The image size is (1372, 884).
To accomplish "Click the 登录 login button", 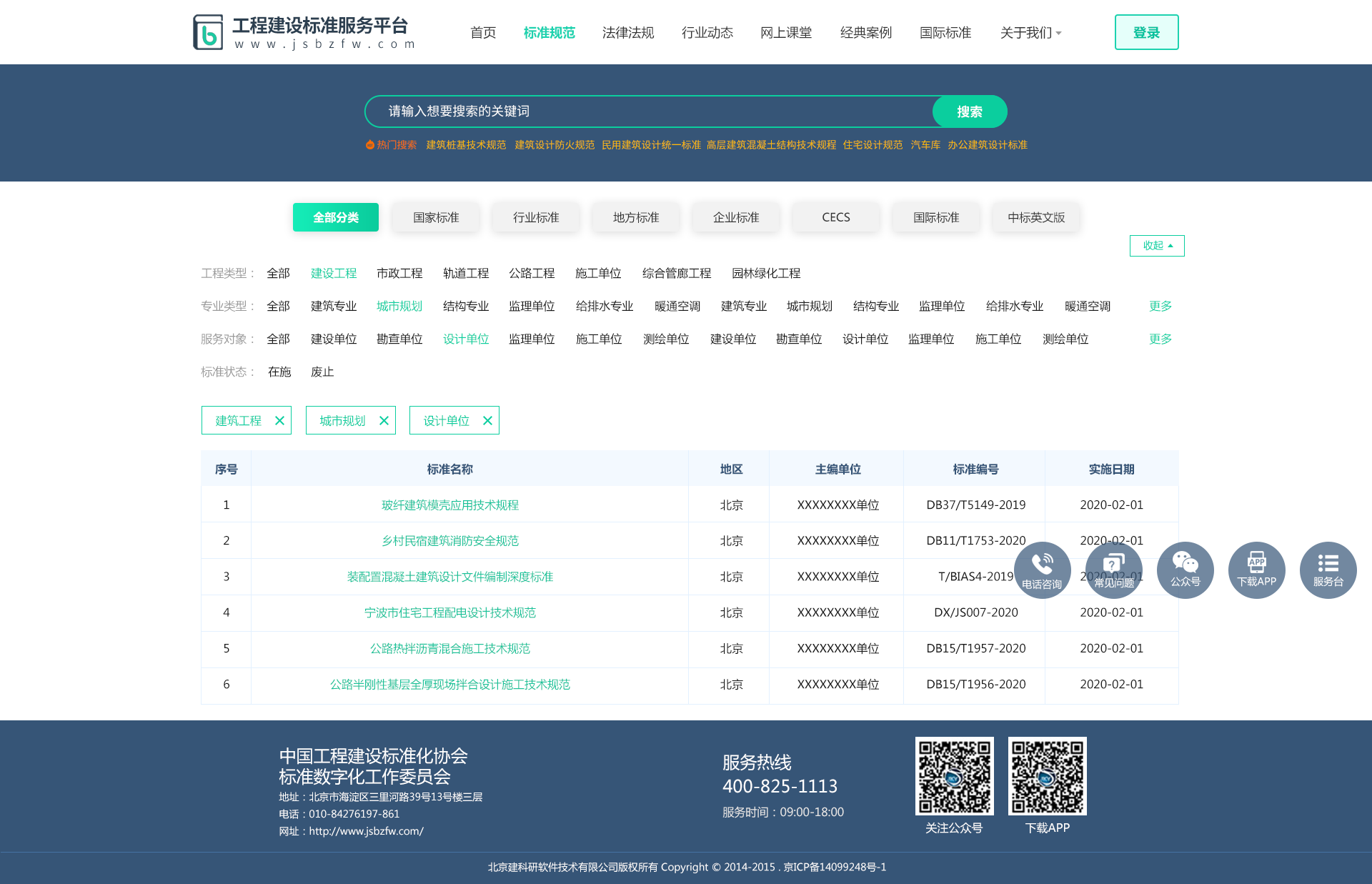I will (1146, 32).
